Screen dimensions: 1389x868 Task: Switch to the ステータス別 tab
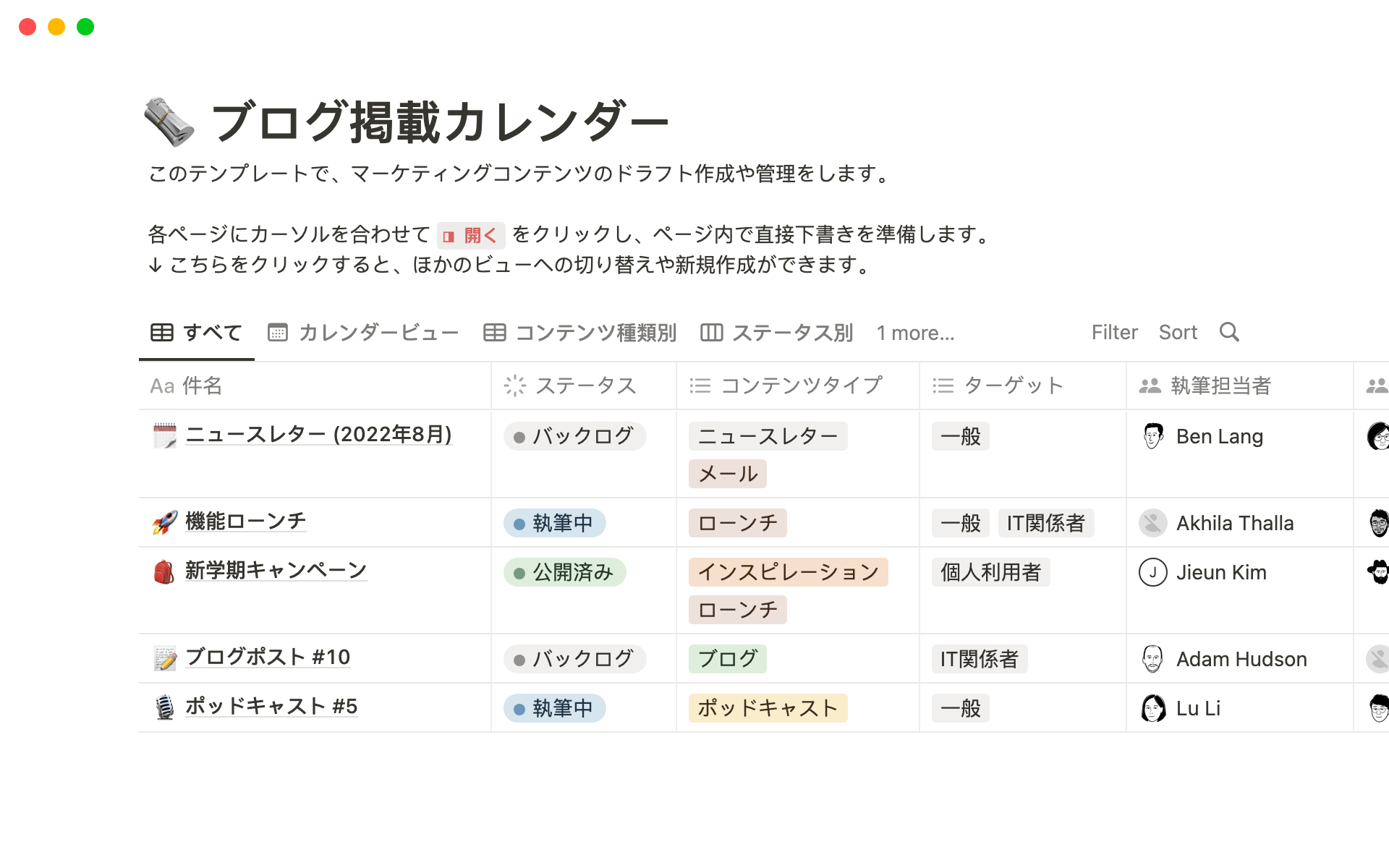777,333
